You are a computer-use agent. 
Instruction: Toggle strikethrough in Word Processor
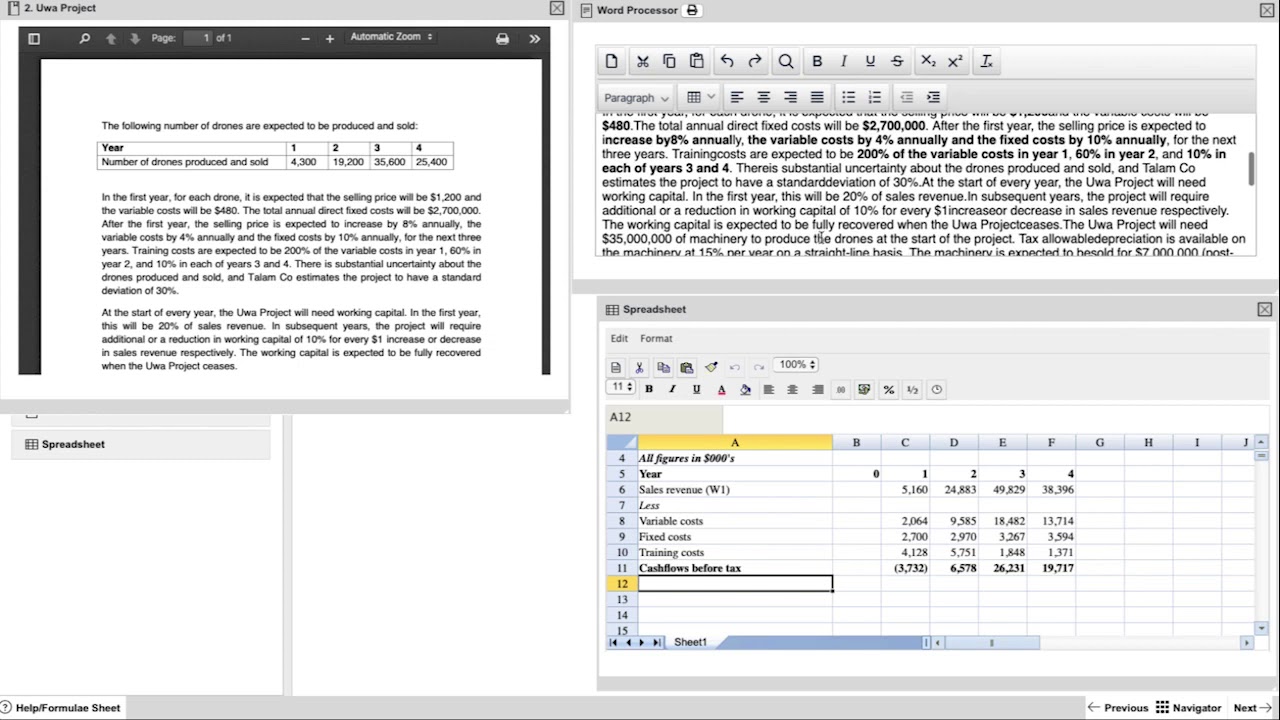(x=897, y=61)
